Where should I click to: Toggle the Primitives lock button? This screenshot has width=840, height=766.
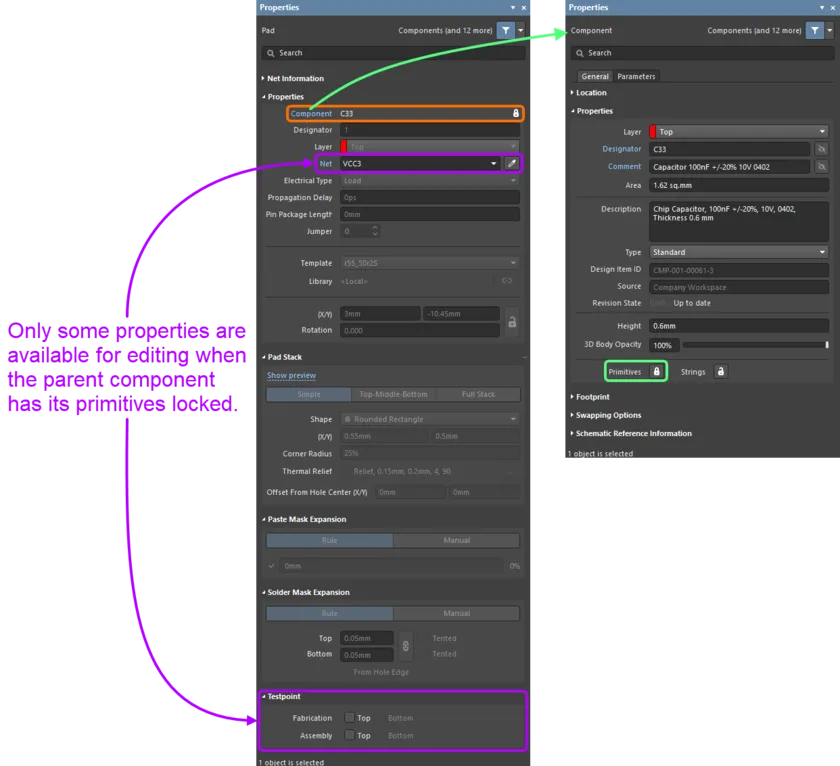coord(656,371)
